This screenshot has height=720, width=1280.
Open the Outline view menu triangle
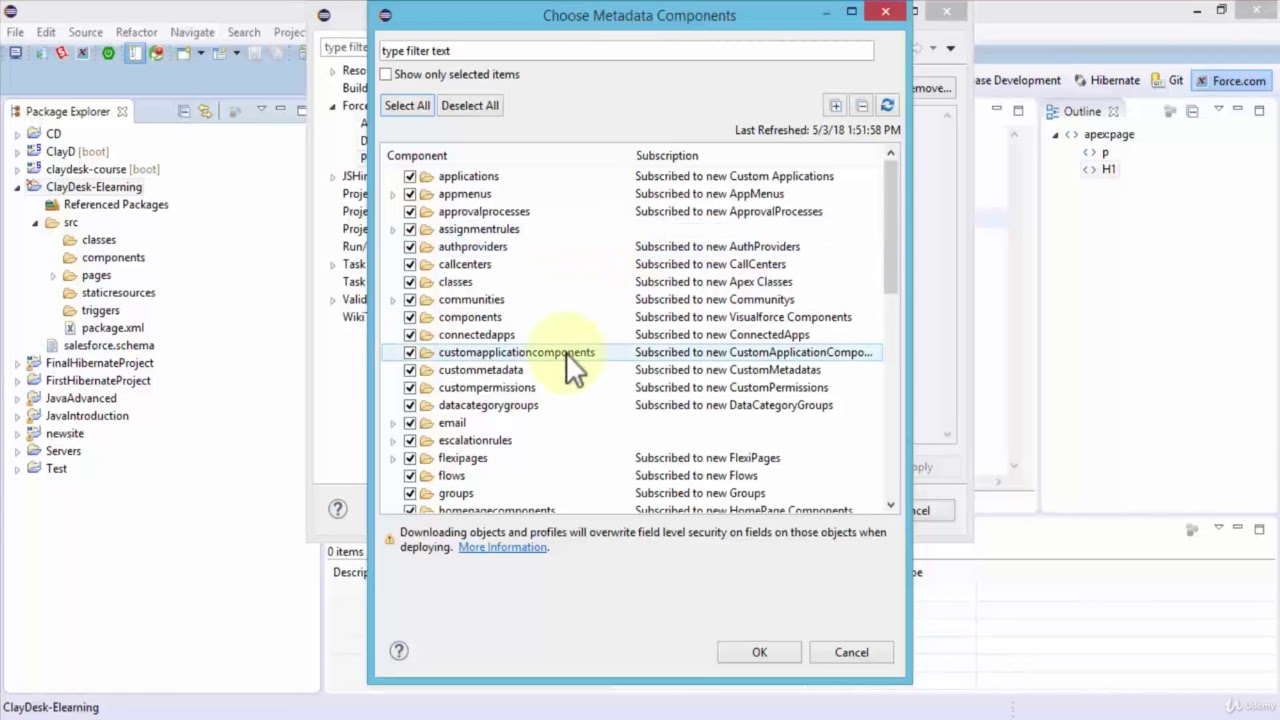(x=1218, y=109)
